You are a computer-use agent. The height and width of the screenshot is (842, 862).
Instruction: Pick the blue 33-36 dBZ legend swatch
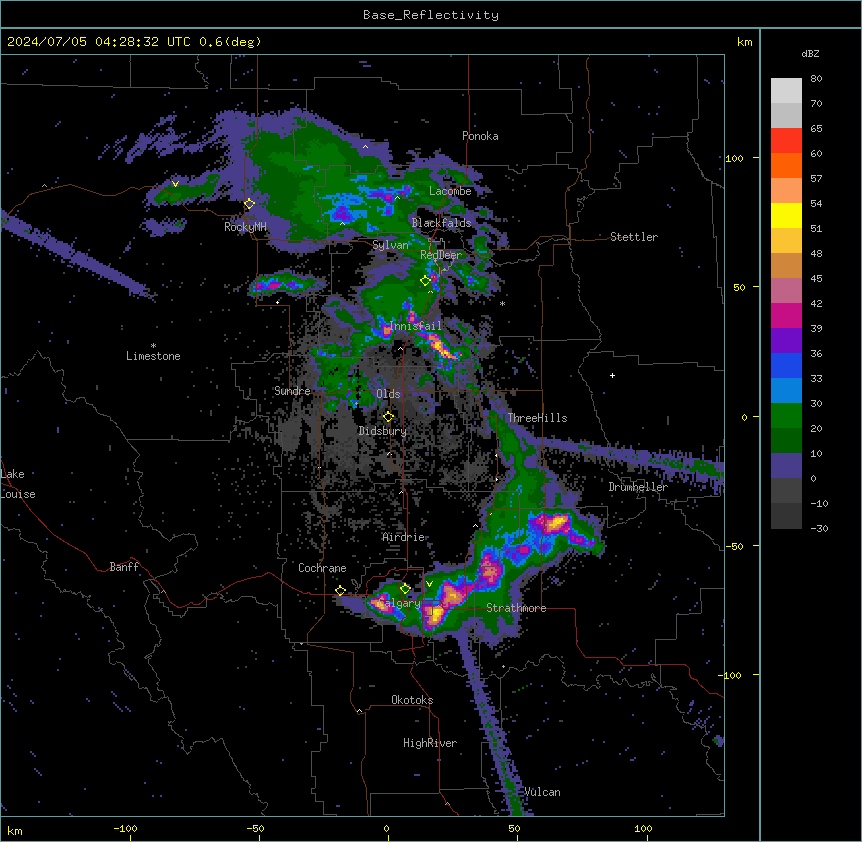786,365
